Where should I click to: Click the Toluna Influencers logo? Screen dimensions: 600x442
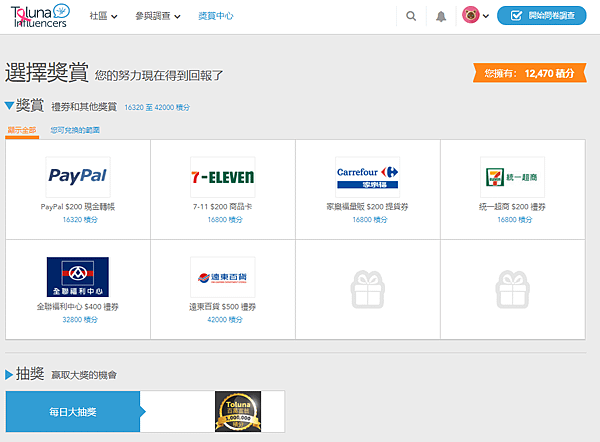40,16
